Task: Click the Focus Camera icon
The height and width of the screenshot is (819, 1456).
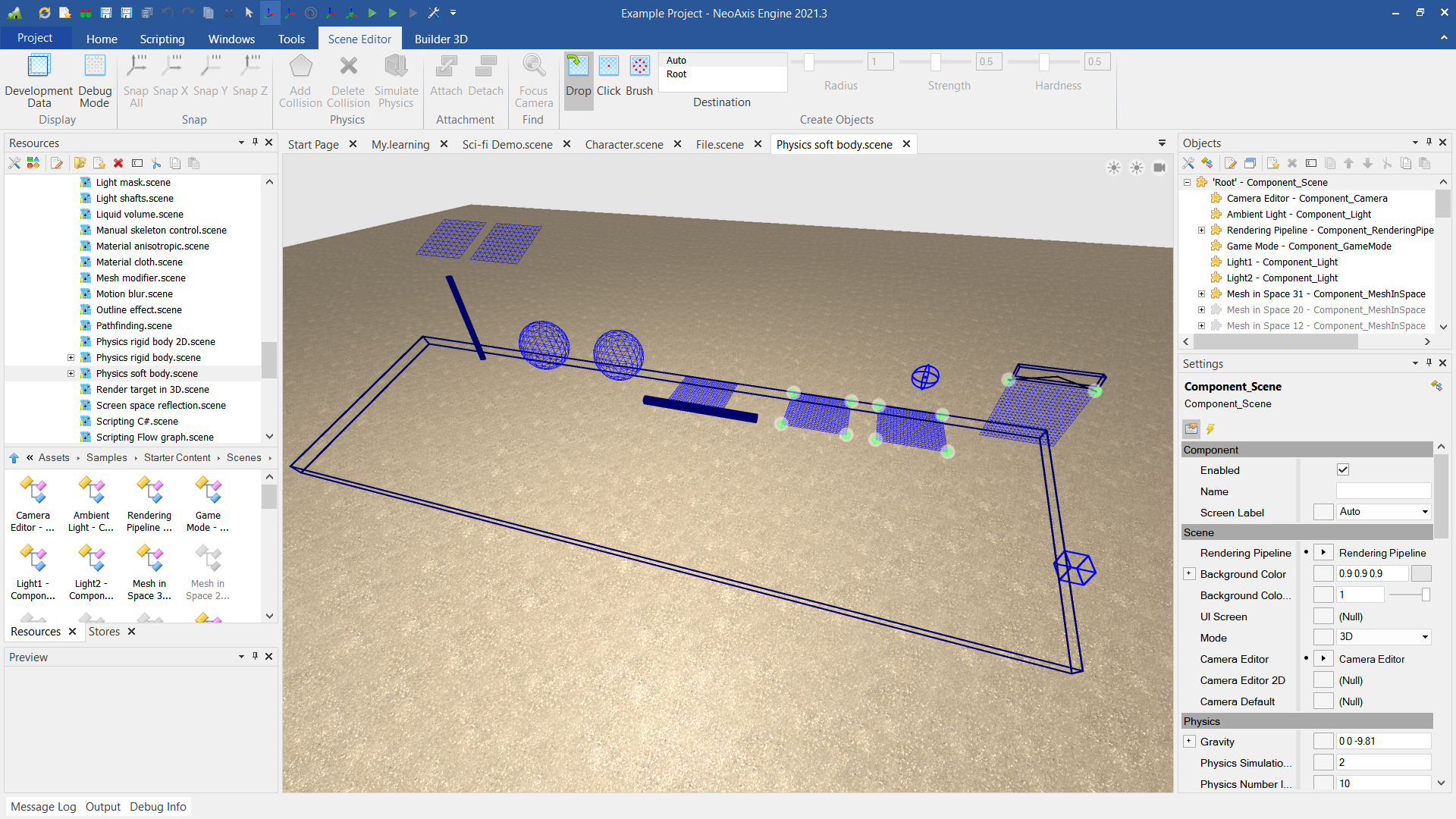Action: point(534,66)
